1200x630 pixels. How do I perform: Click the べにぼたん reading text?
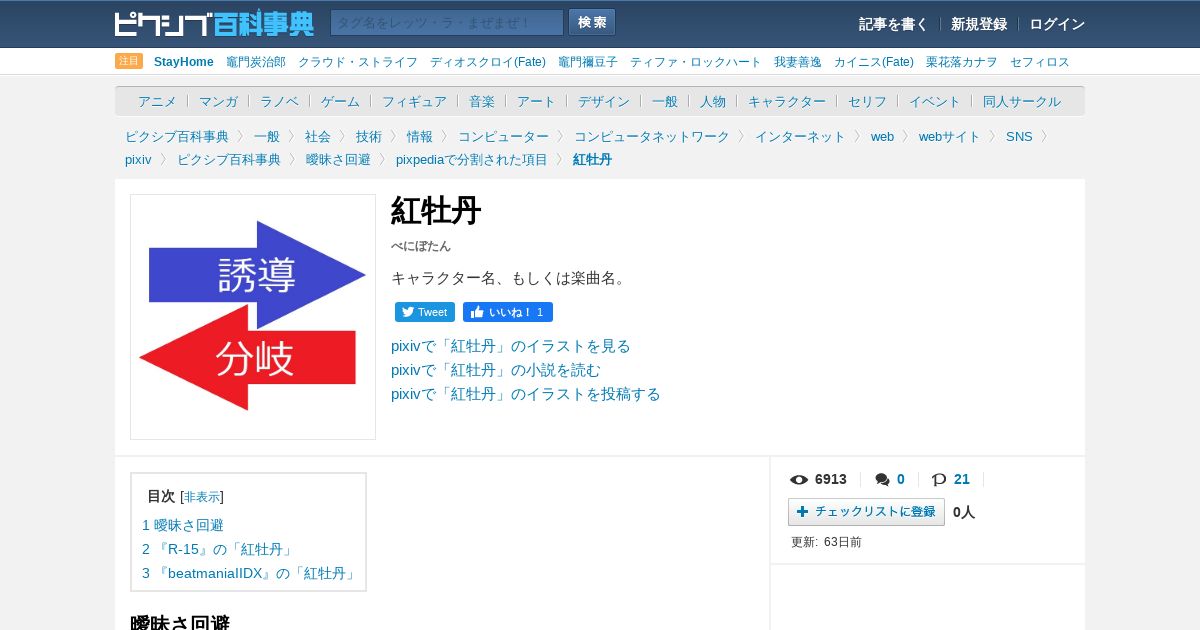[421, 246]
